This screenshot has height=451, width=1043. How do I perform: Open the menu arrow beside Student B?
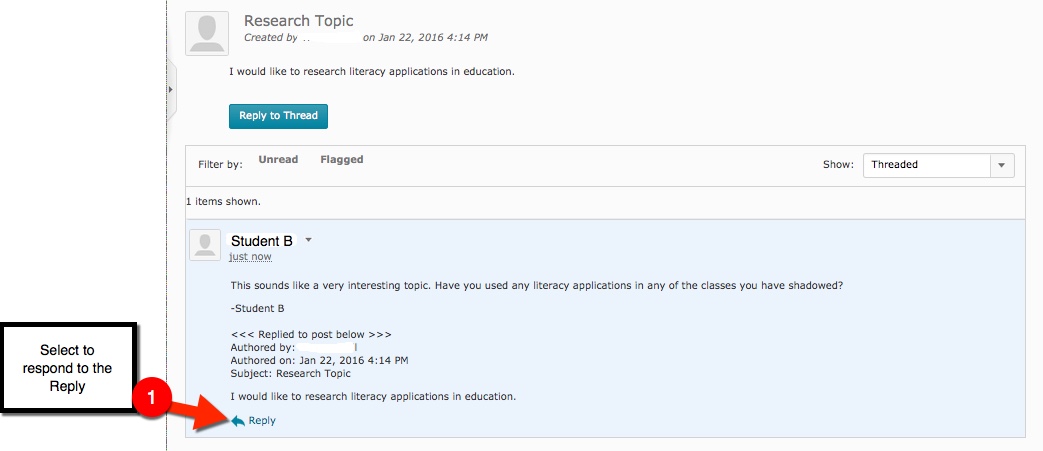309,240
